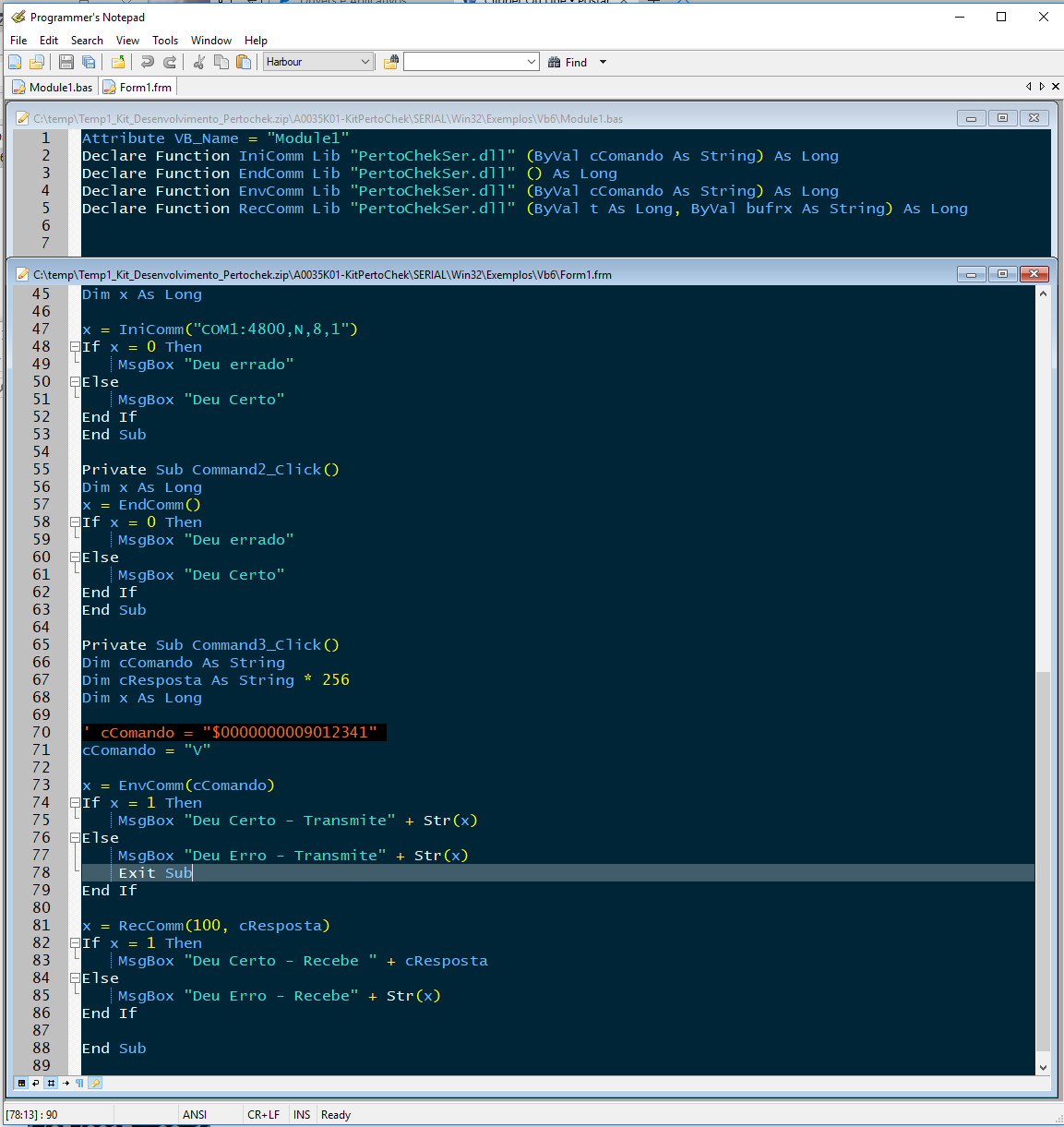Click the Save file floppy disk icon

[66, 62]
